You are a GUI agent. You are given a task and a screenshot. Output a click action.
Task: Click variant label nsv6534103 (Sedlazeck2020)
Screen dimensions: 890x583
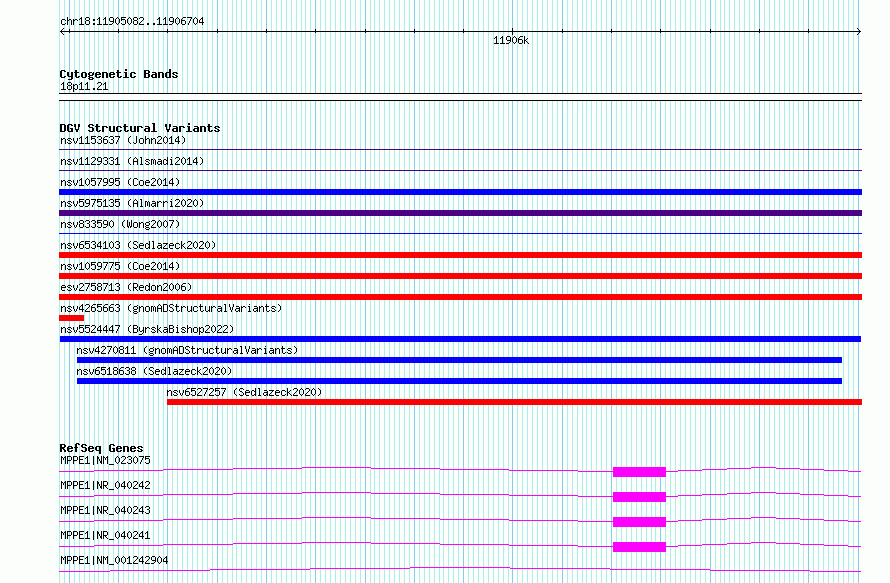point(138,245)
